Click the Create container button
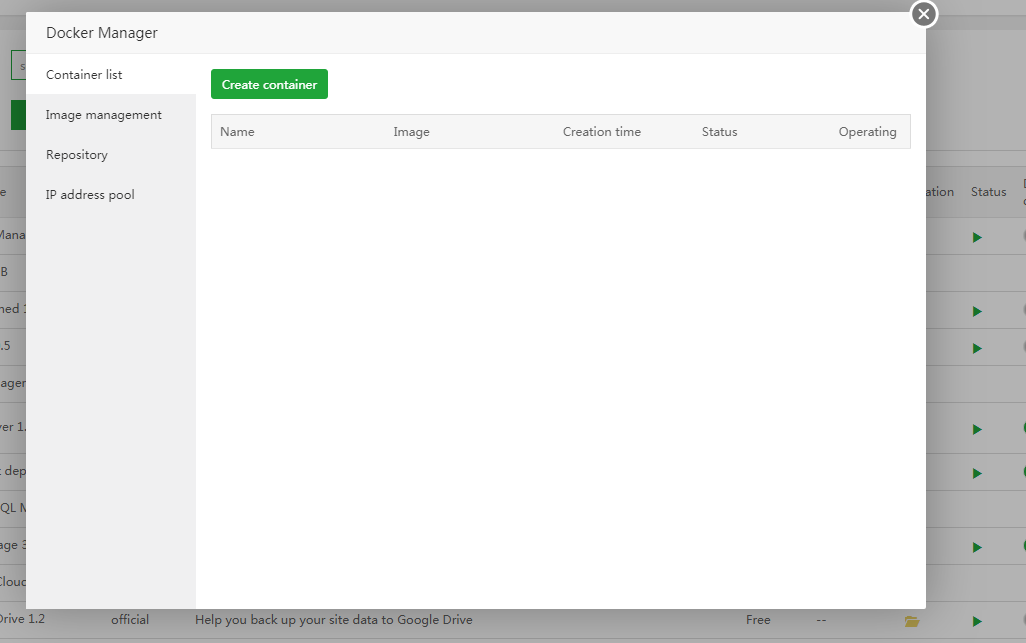Viewport: 1026px width, 643px height. click(x=269, y=84)
